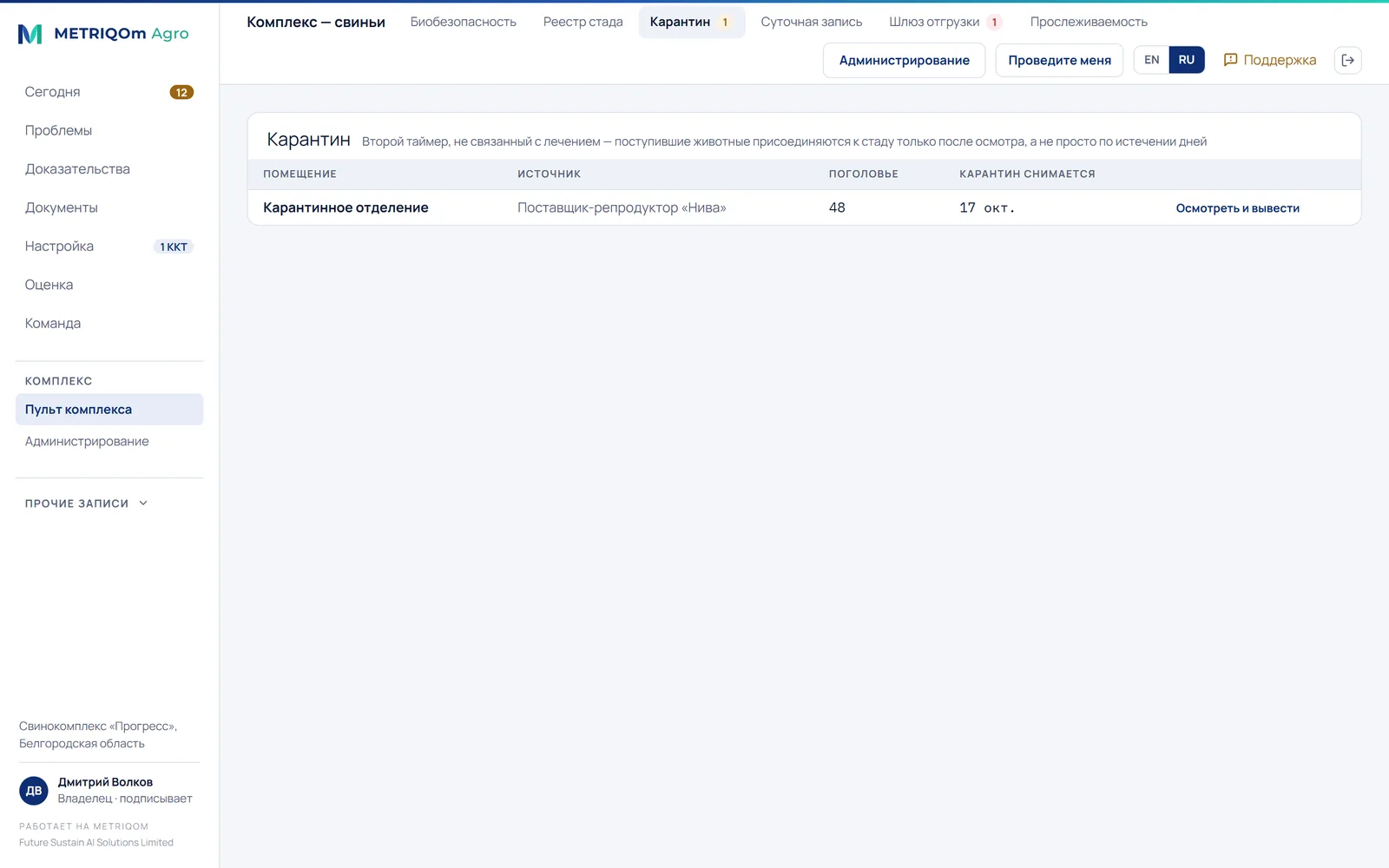Open the Поддержка support chat link
This screenshot has width=1389, height=868.
click(x=1269, y=60)
